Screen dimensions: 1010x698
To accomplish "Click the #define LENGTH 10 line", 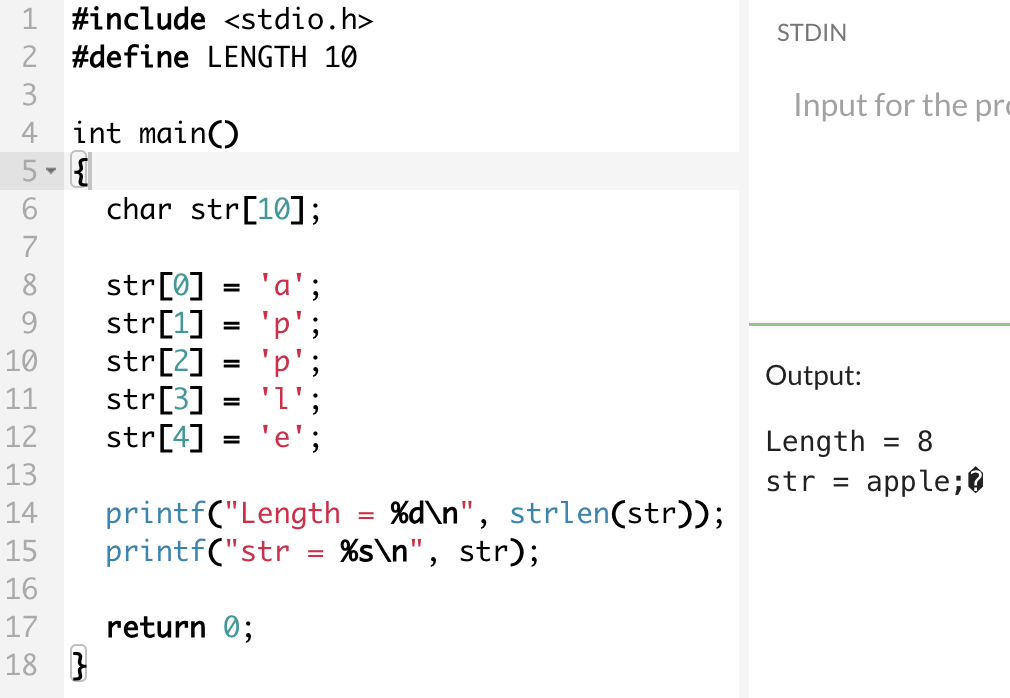I will (x=214, y=57).
